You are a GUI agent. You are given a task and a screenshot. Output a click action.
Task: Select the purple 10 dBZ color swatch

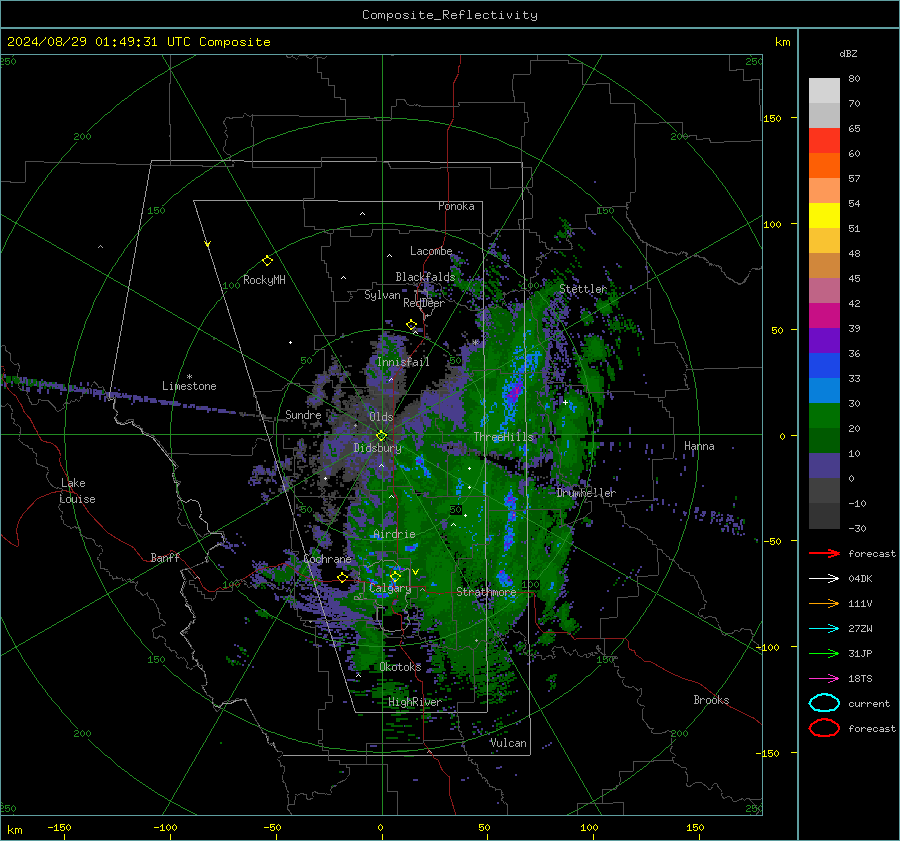pyautogui.click(x=824, y=465)
